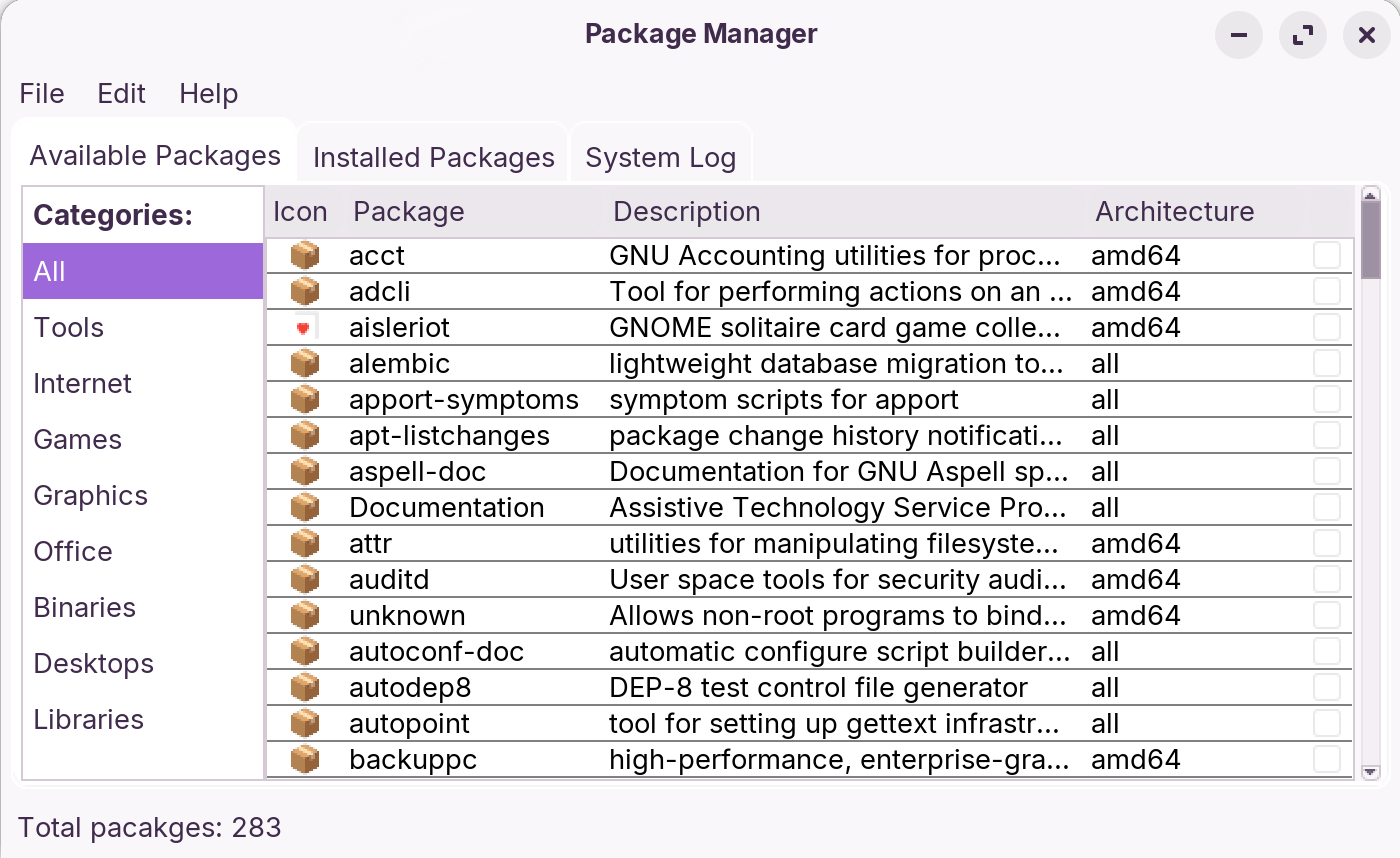Click the alembic package icon

[x=303, y=363]
